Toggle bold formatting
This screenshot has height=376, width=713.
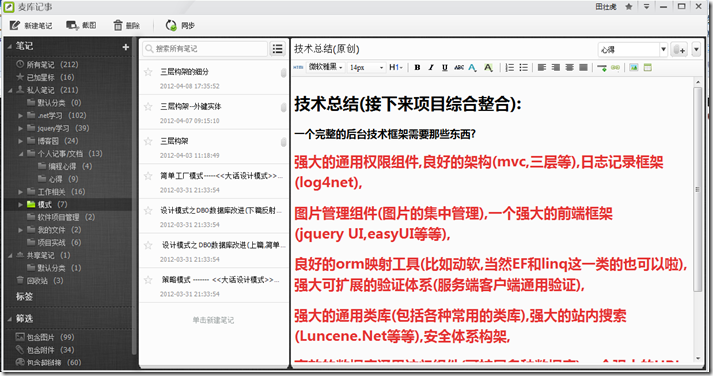[417, 67]
